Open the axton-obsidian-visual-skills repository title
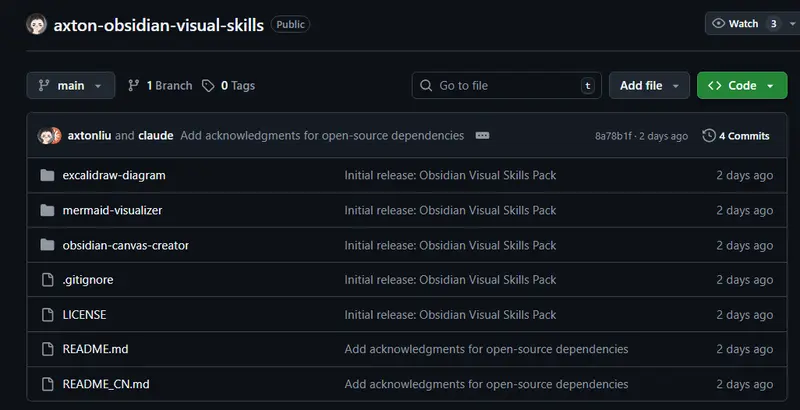The image size is (800, 410). coord(159,25)
